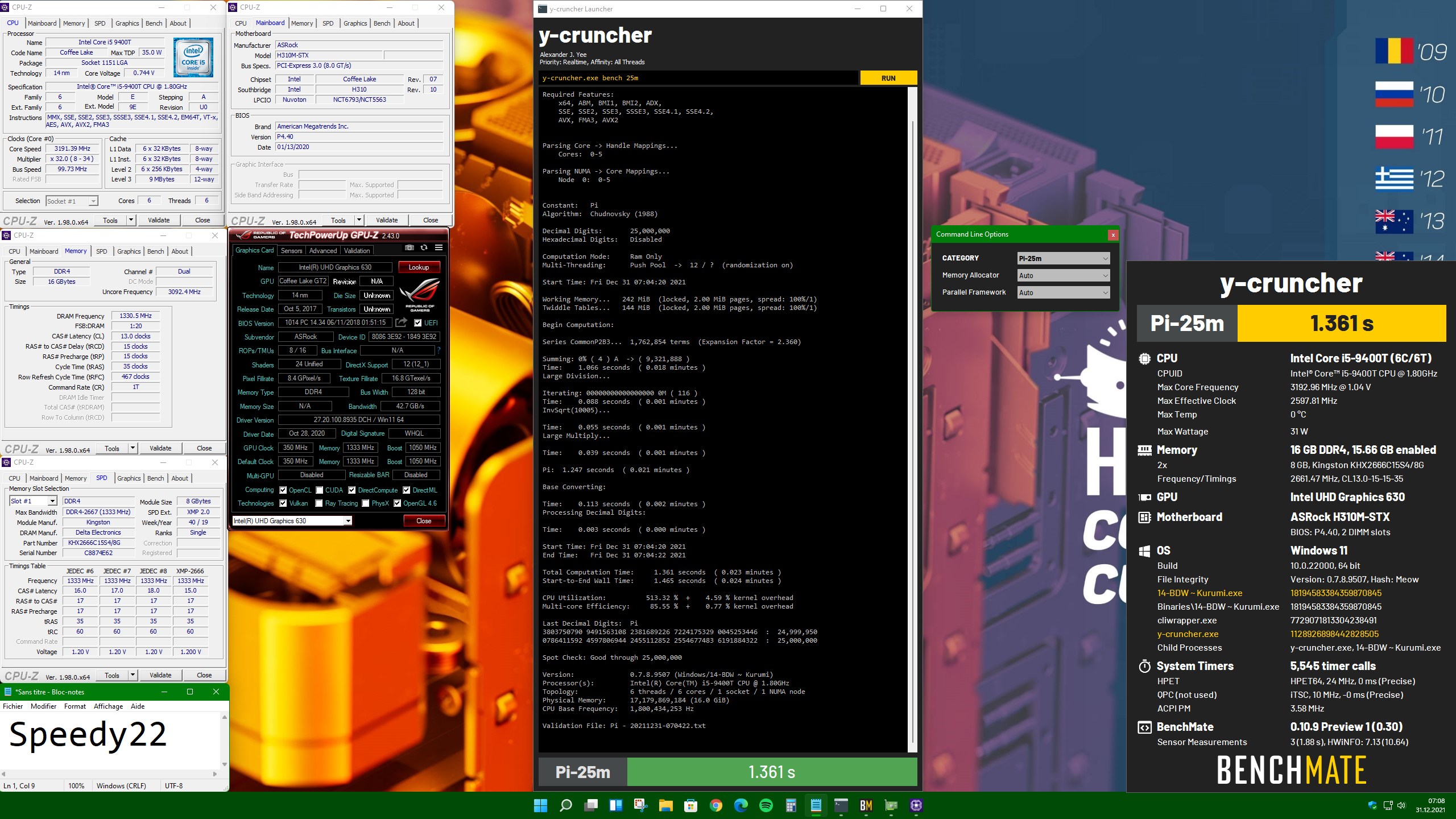Viewport: 1456px width, 819px height.
Task: Click the Notepad text area with Speedy22
Action: [110, 741]
